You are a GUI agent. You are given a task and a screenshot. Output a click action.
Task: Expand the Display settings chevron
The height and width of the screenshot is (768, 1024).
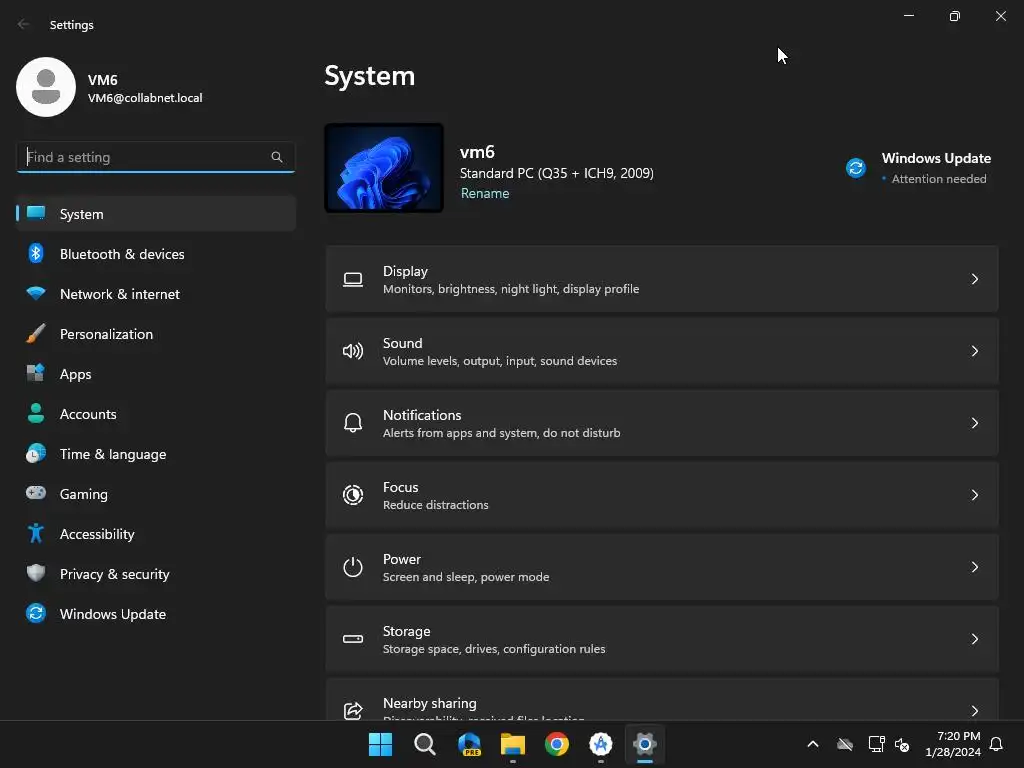tap(974, 280)
